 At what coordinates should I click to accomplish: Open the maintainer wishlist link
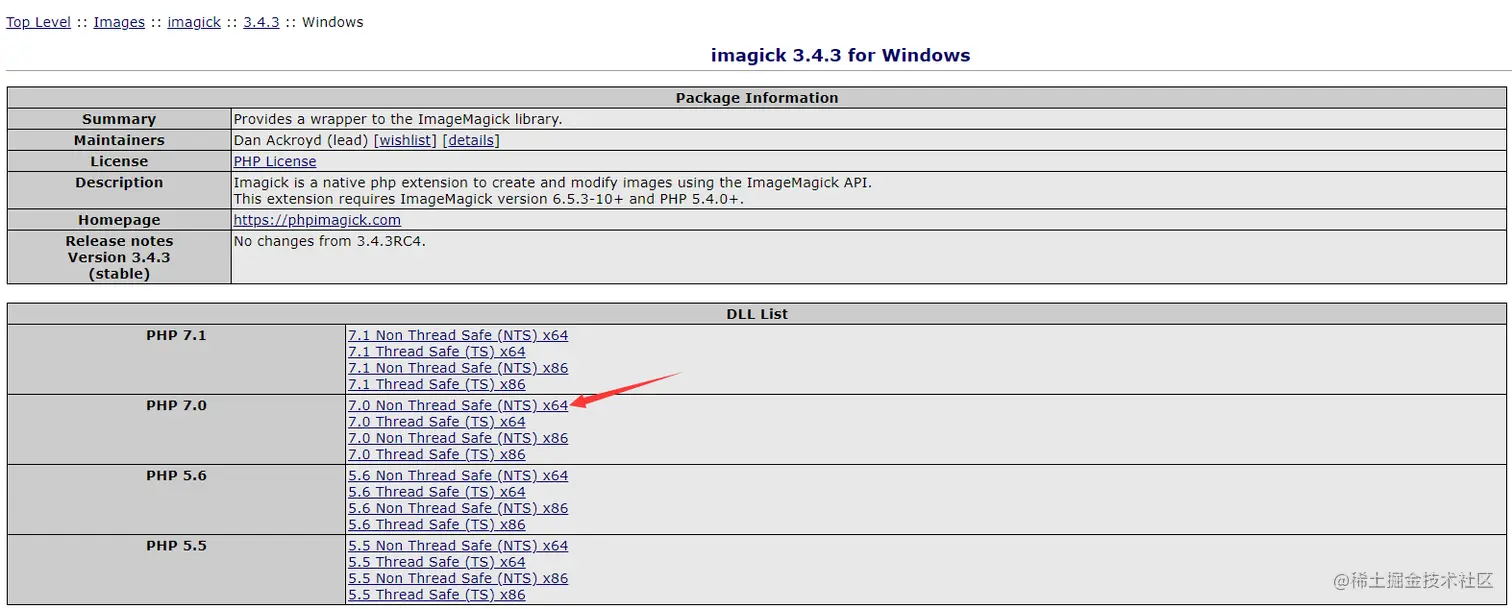point(406,140)
